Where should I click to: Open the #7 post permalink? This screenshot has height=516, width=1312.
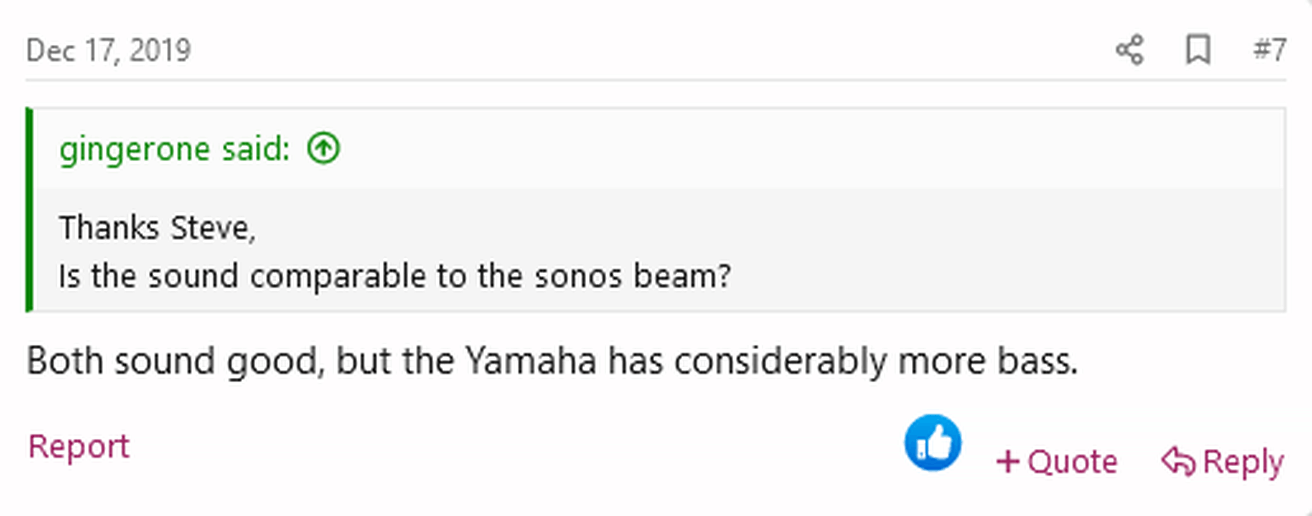coord(1269,50)
